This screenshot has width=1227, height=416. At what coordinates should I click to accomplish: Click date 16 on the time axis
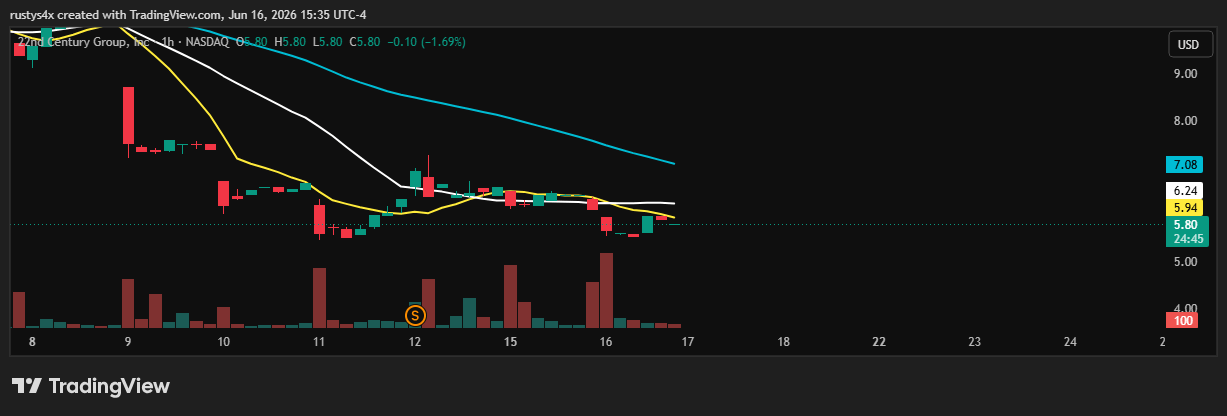pyautogui.click(x=606, y=342)
